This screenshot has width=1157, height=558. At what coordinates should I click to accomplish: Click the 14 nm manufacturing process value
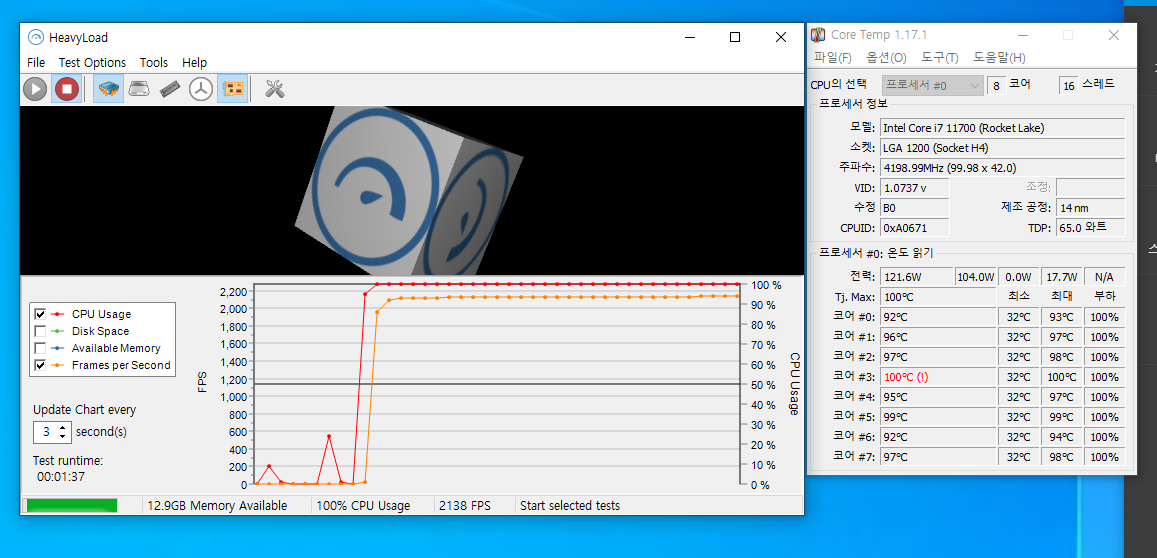(x=1091, y=207)
